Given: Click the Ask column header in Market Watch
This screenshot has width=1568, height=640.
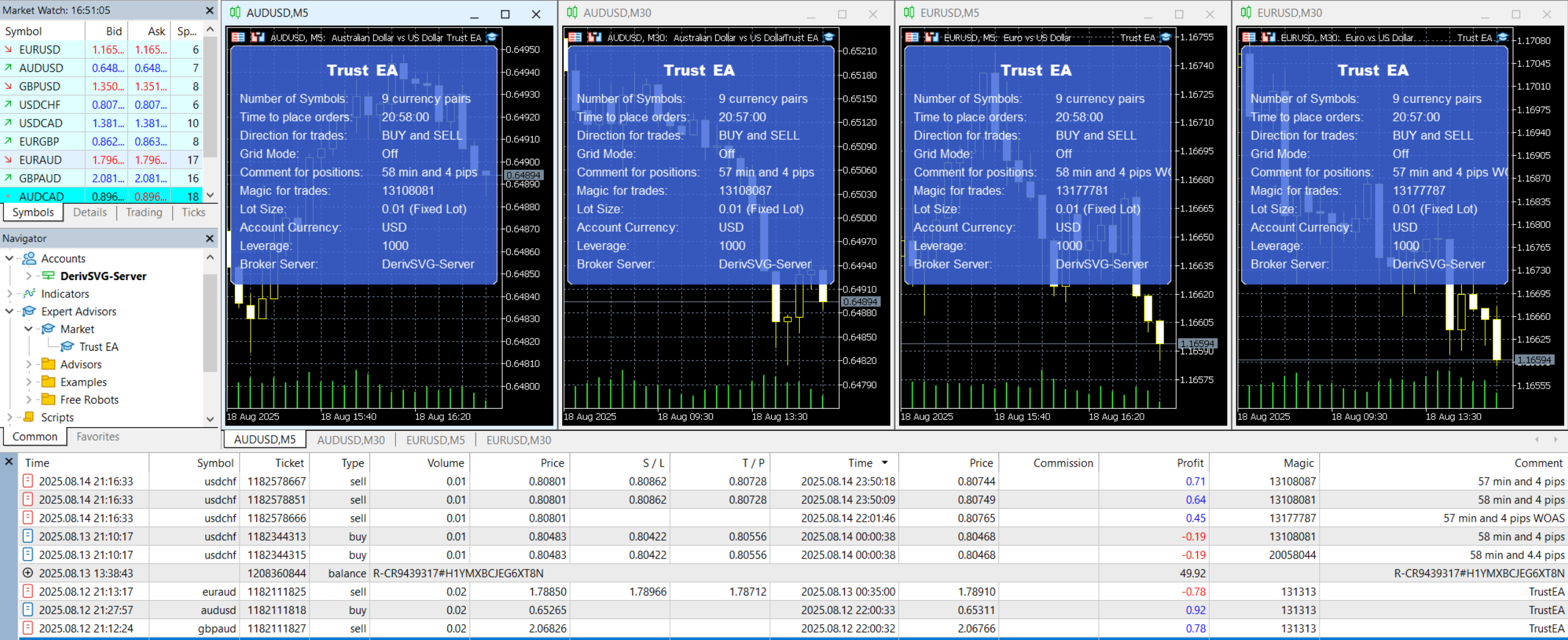Looking at the screenshot, I should click(x=148, y=31).
